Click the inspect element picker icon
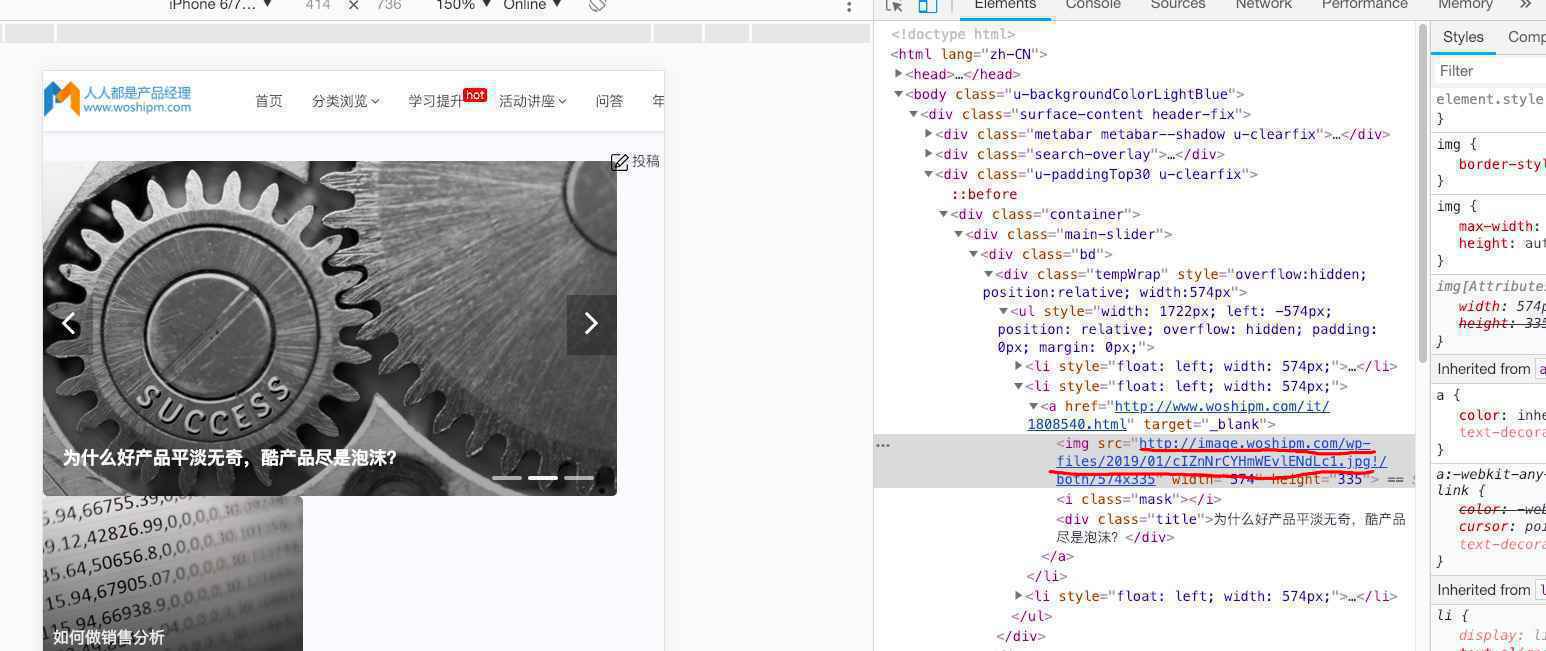Image resolution: width=1546 pixels, height=651 pixels. coord(894,6)
